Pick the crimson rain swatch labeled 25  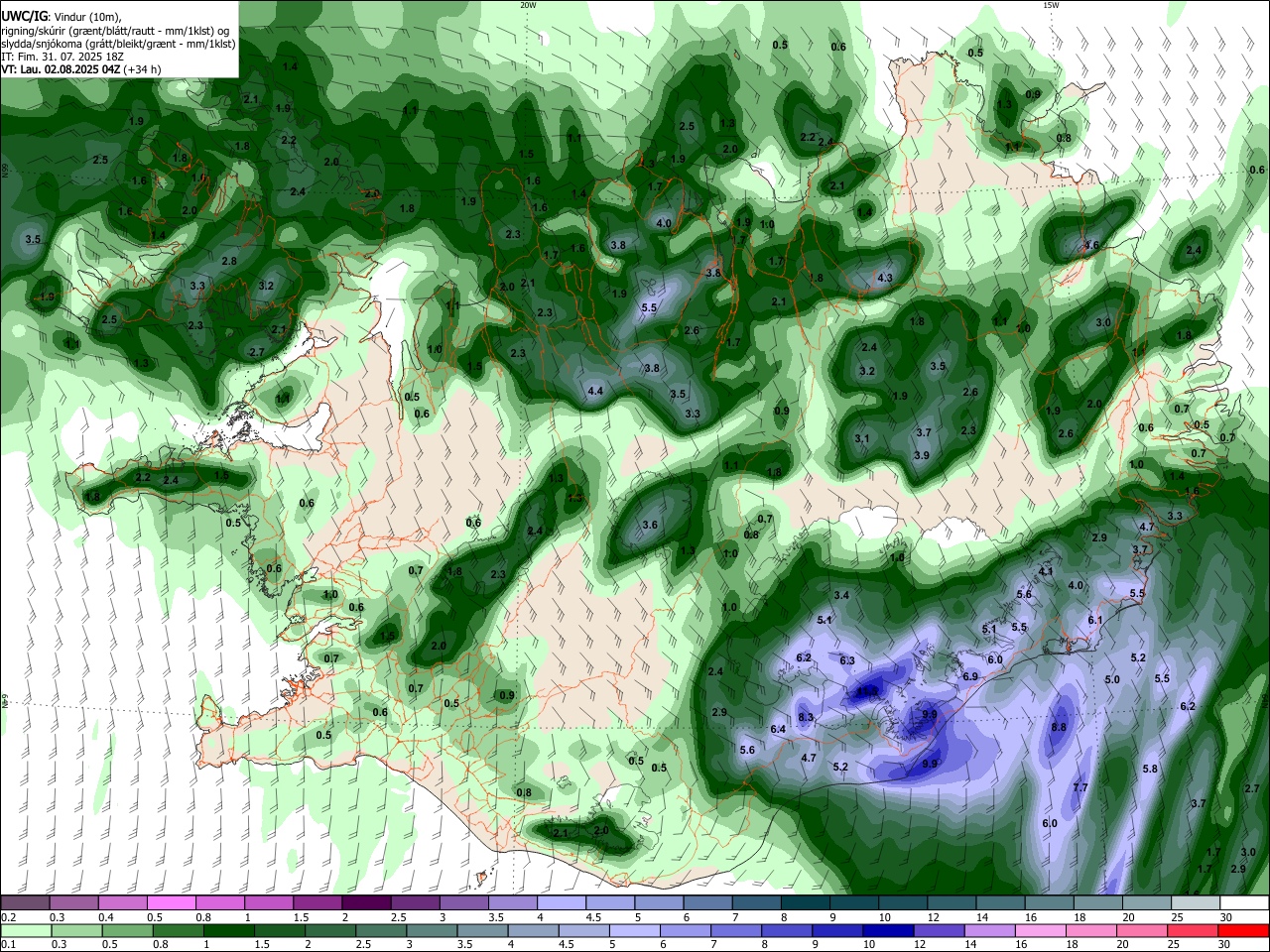[x=1193, y=931]
